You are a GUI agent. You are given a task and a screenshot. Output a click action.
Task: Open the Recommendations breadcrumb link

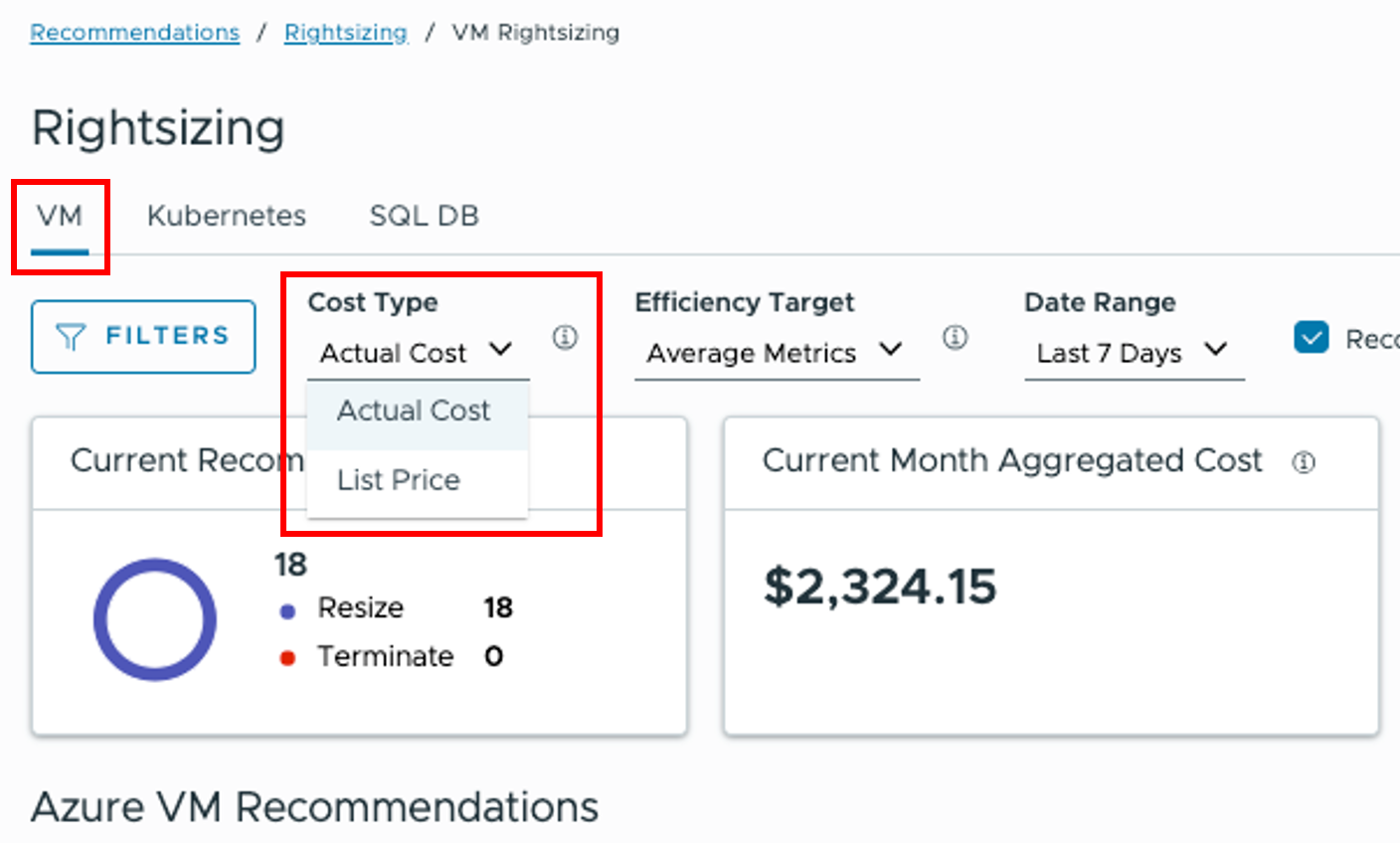134,31
